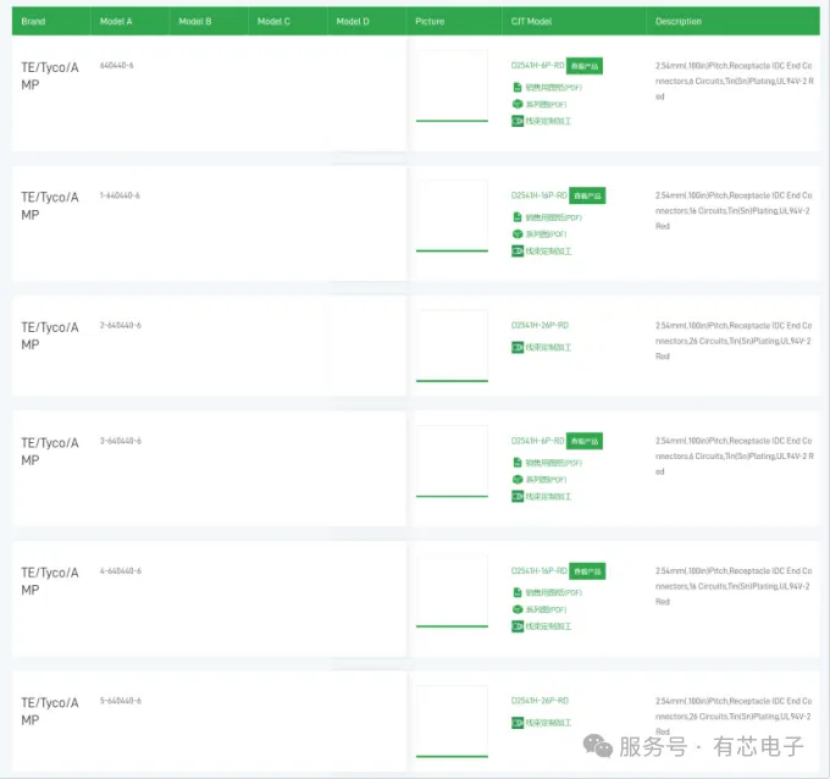Open the D2541H-16P-RD link in the 4-640440-6 row
831x779 pixels.
[538, 571]
